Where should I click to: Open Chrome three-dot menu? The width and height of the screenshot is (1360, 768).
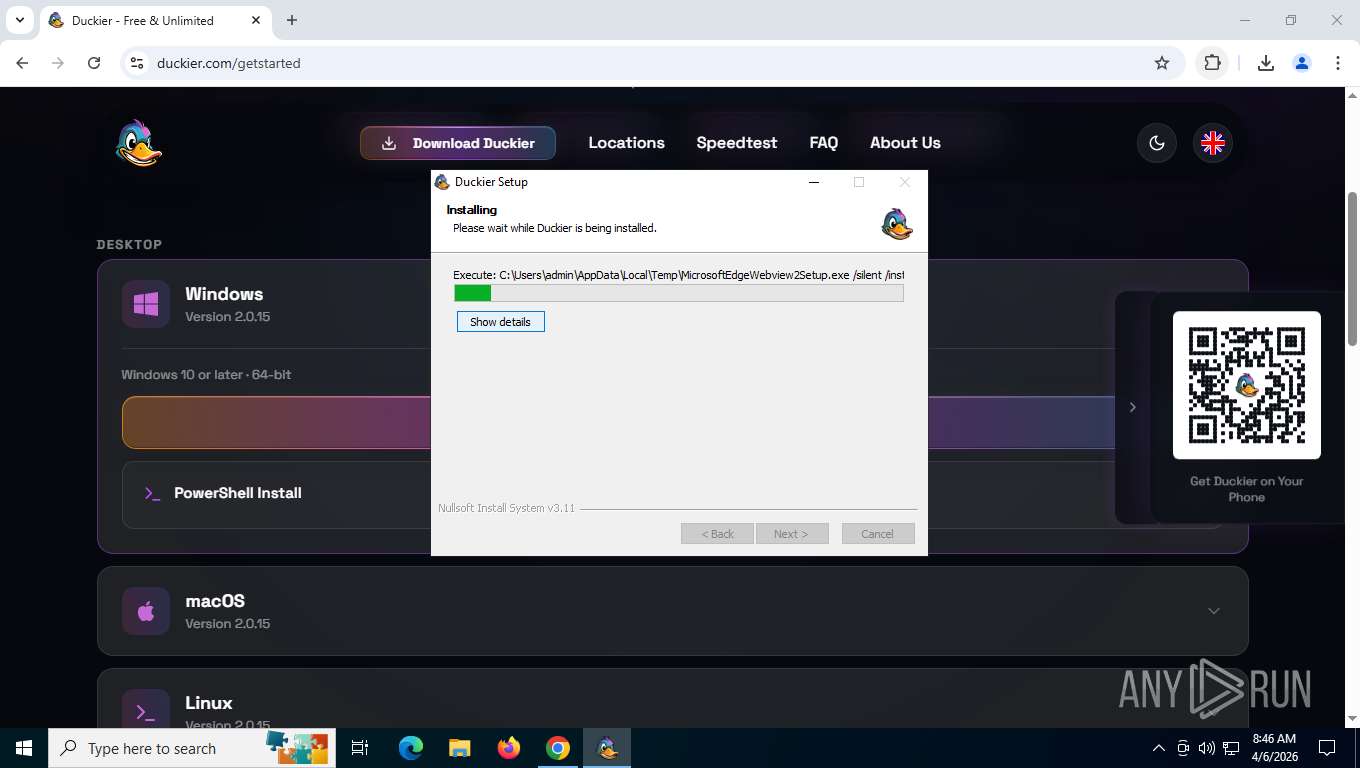pos(1338,63)
